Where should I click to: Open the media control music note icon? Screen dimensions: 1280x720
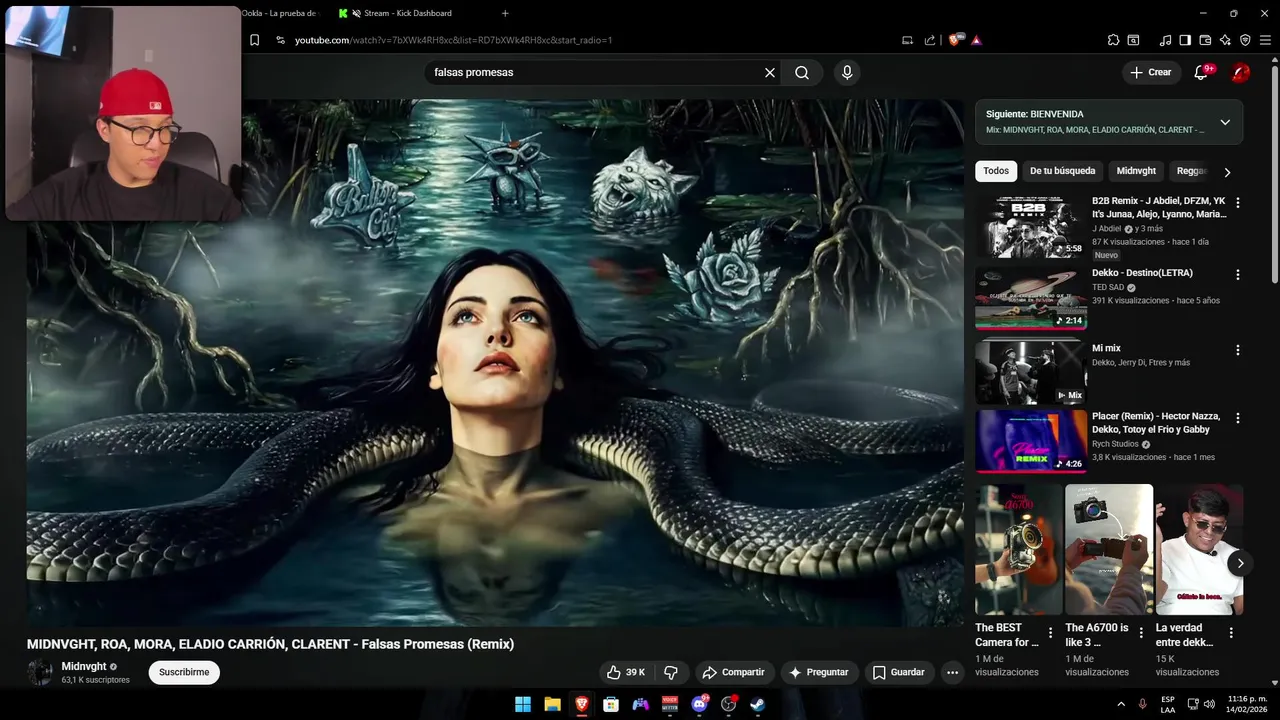tap(1165, 40)
